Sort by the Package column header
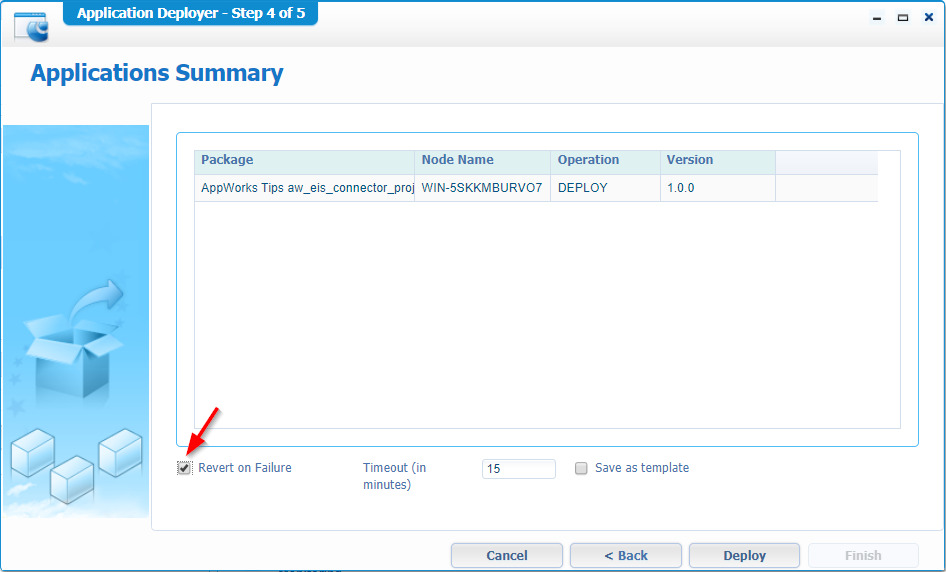Image resolution: width=946 pixels, height=572 pixels. coord(304,160)
